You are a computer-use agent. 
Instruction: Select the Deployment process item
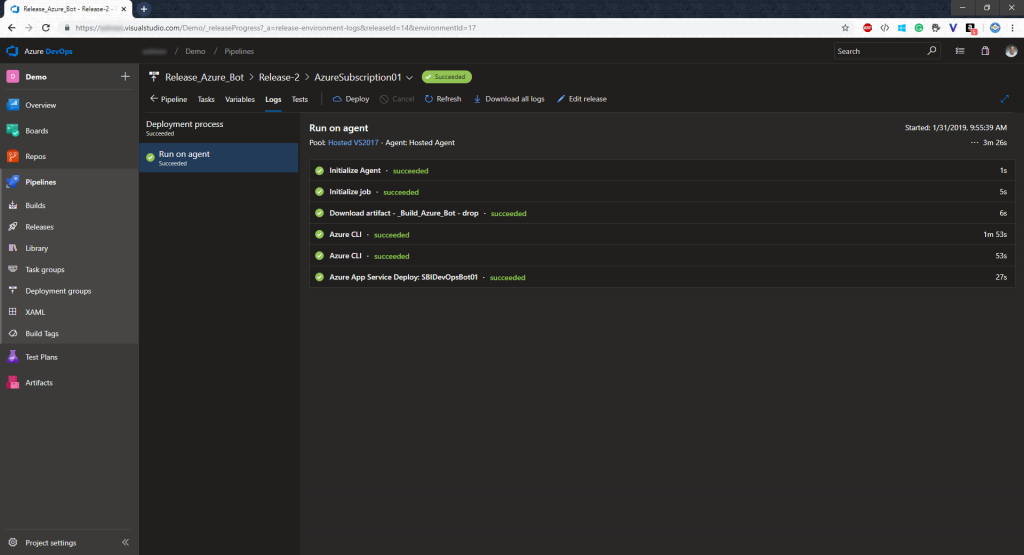pos(218,128)
